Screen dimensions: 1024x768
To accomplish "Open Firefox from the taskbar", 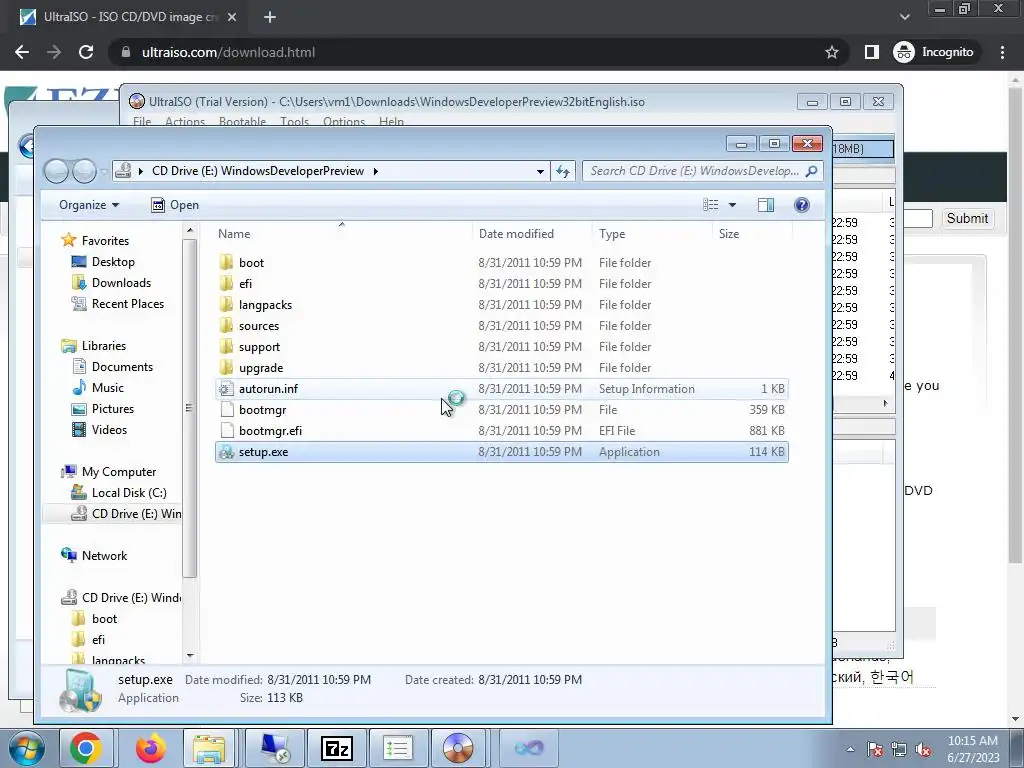I will (x=151, y=748).
